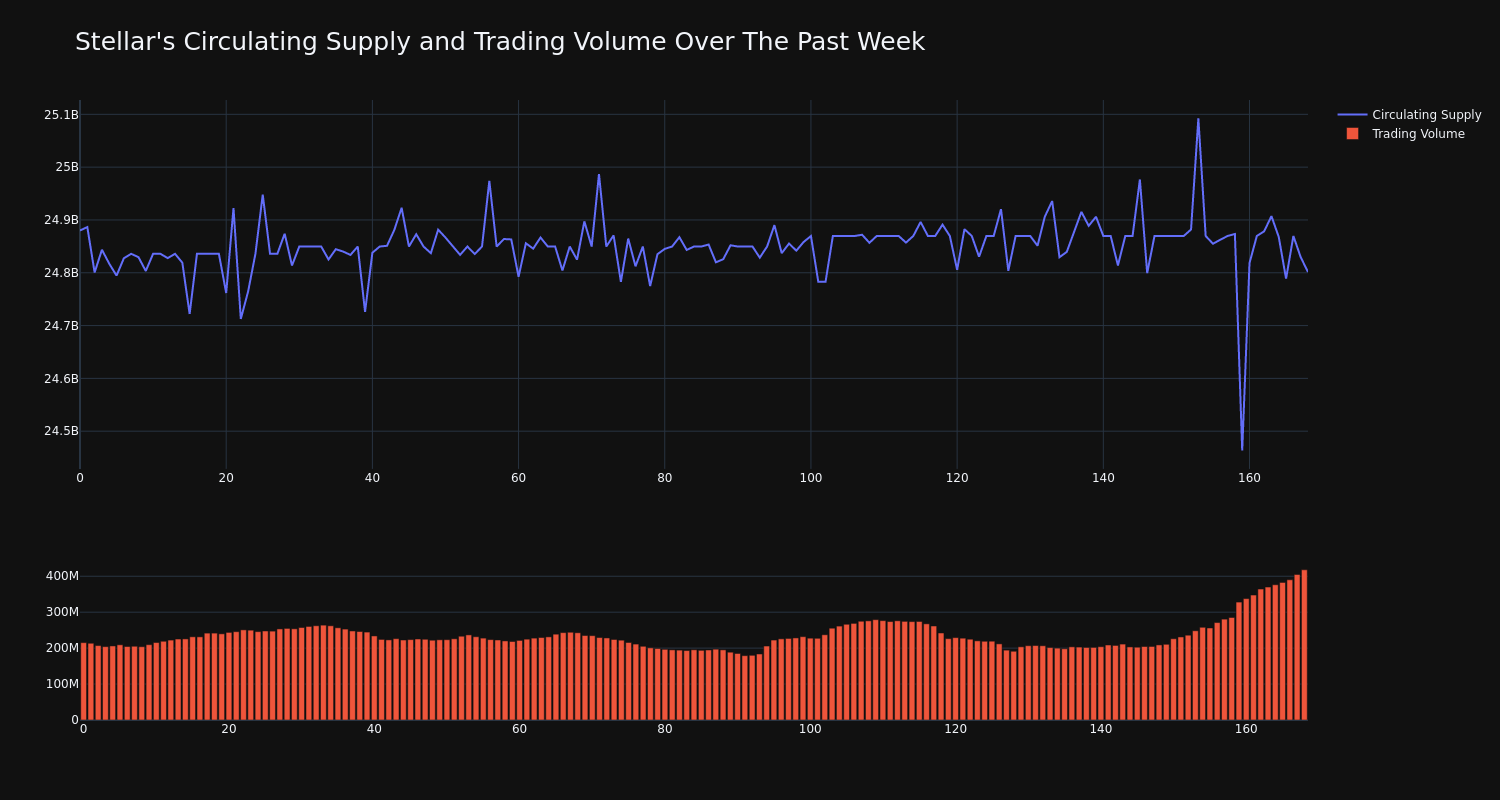Click the 25.1B y-axis label
1500x800 pixels.
[61, 115]
